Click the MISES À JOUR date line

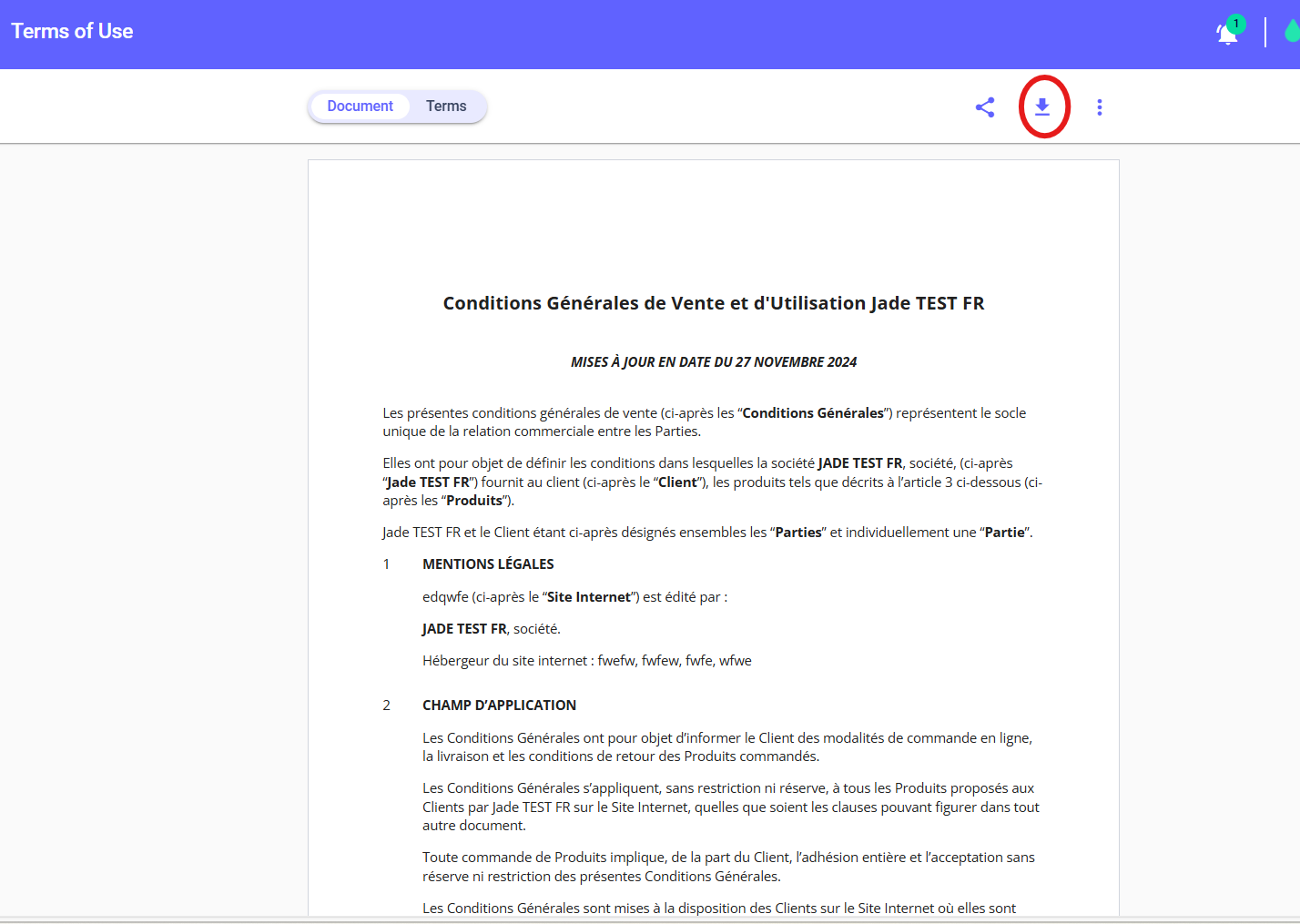click(713, 362)
